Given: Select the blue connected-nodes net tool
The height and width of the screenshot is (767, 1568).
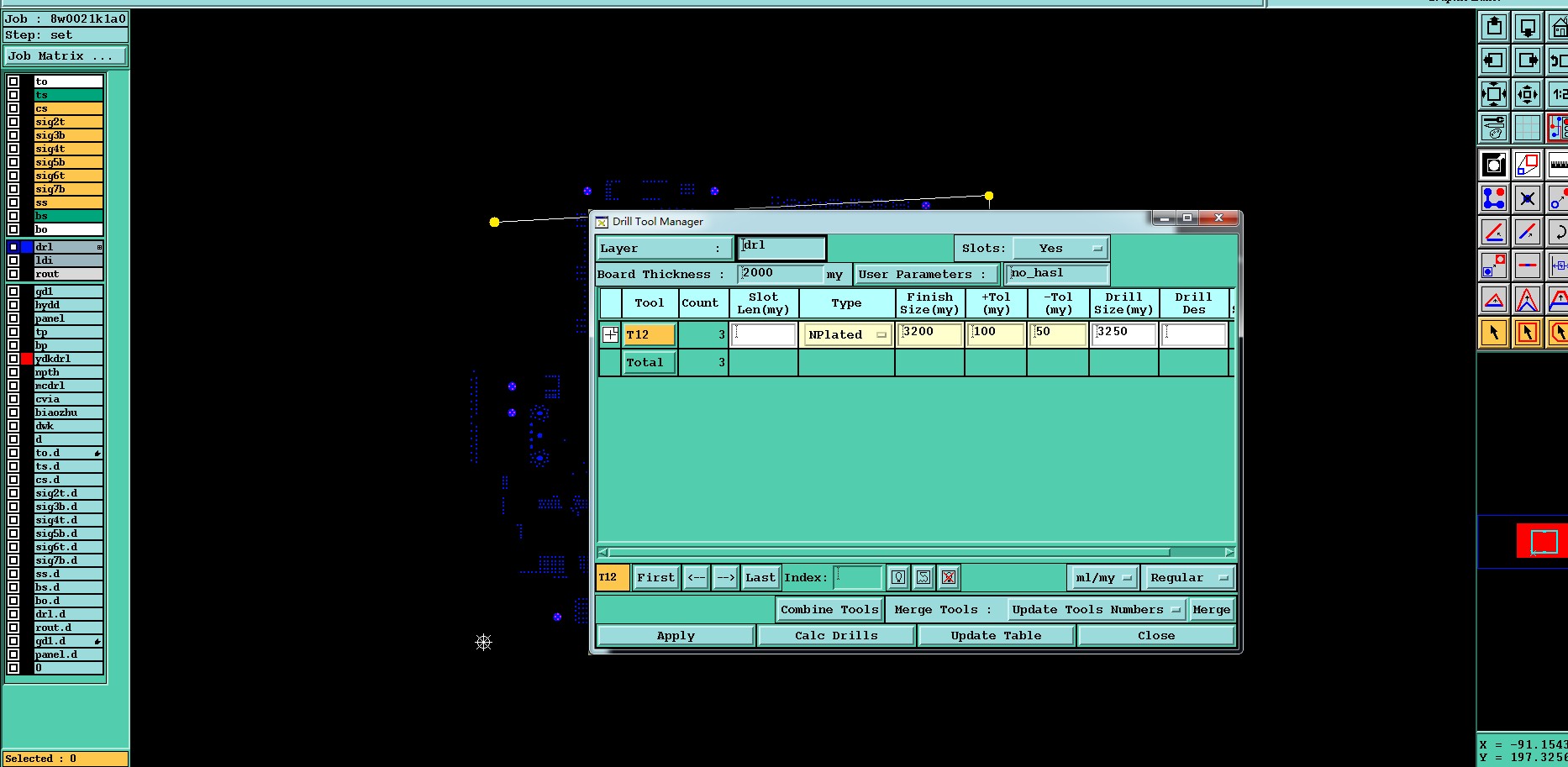Looking at the screenshot, I should [x=1494, y=198].
